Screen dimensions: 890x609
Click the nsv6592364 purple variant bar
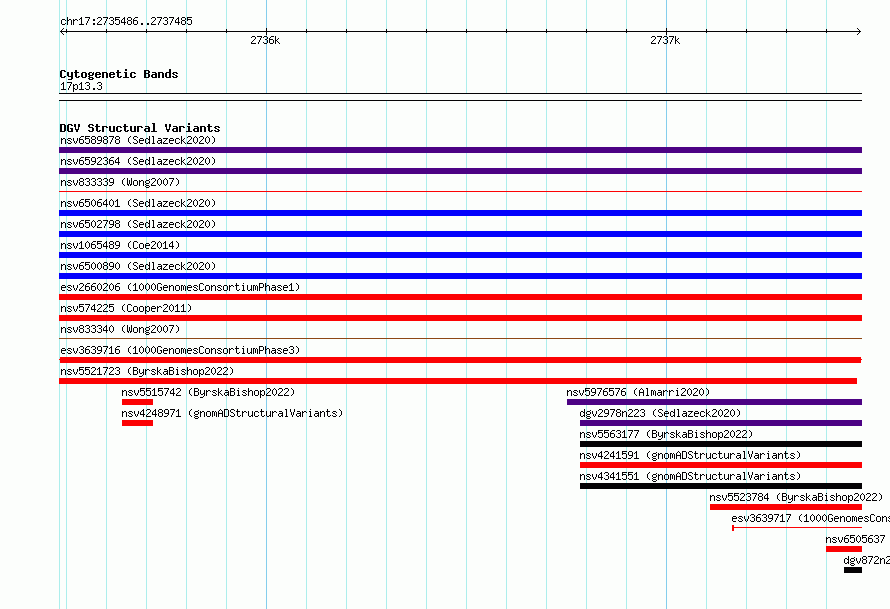pyautogui.click(x=460, y=171)
